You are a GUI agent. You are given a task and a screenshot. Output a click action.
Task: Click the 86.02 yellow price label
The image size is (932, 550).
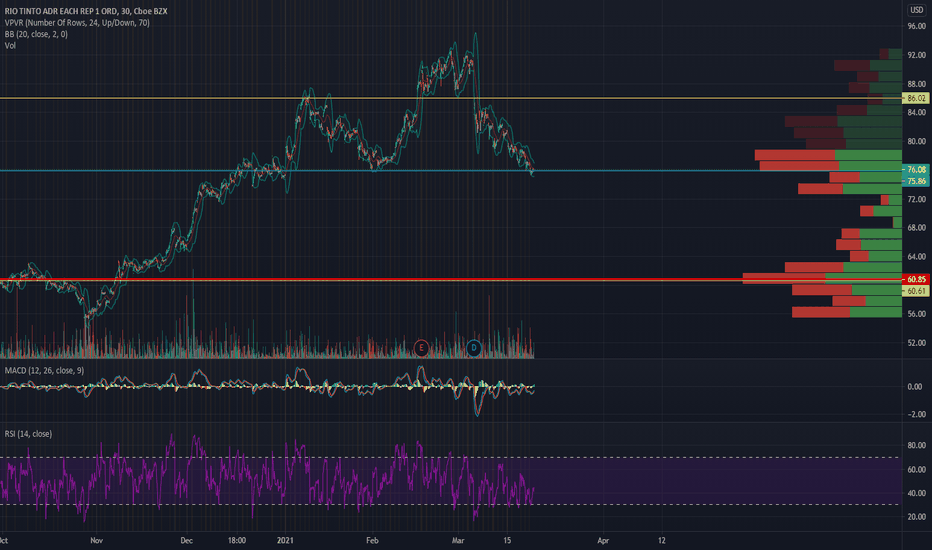point(916,98)
